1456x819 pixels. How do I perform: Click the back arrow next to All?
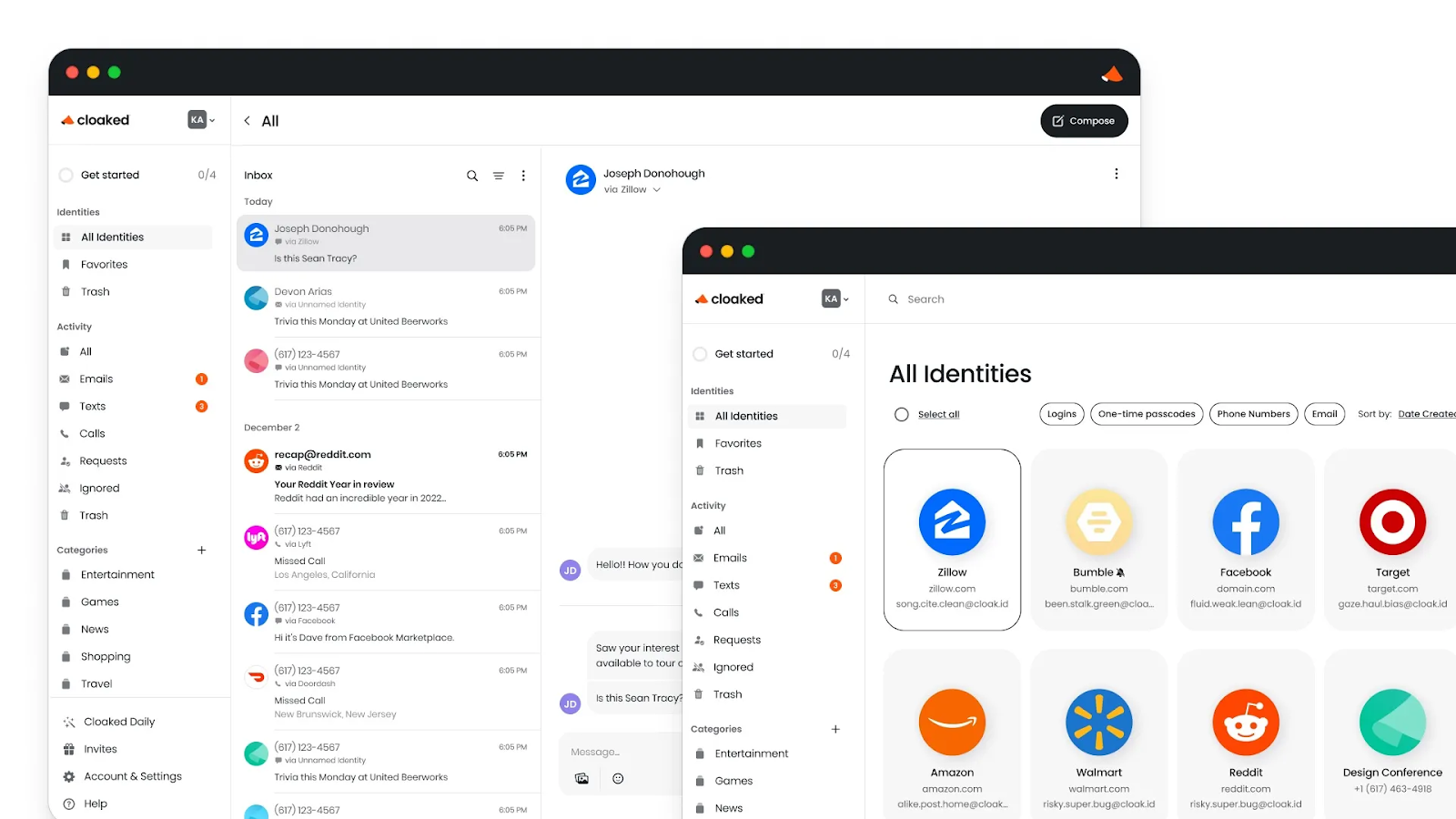tap(247, 120)
